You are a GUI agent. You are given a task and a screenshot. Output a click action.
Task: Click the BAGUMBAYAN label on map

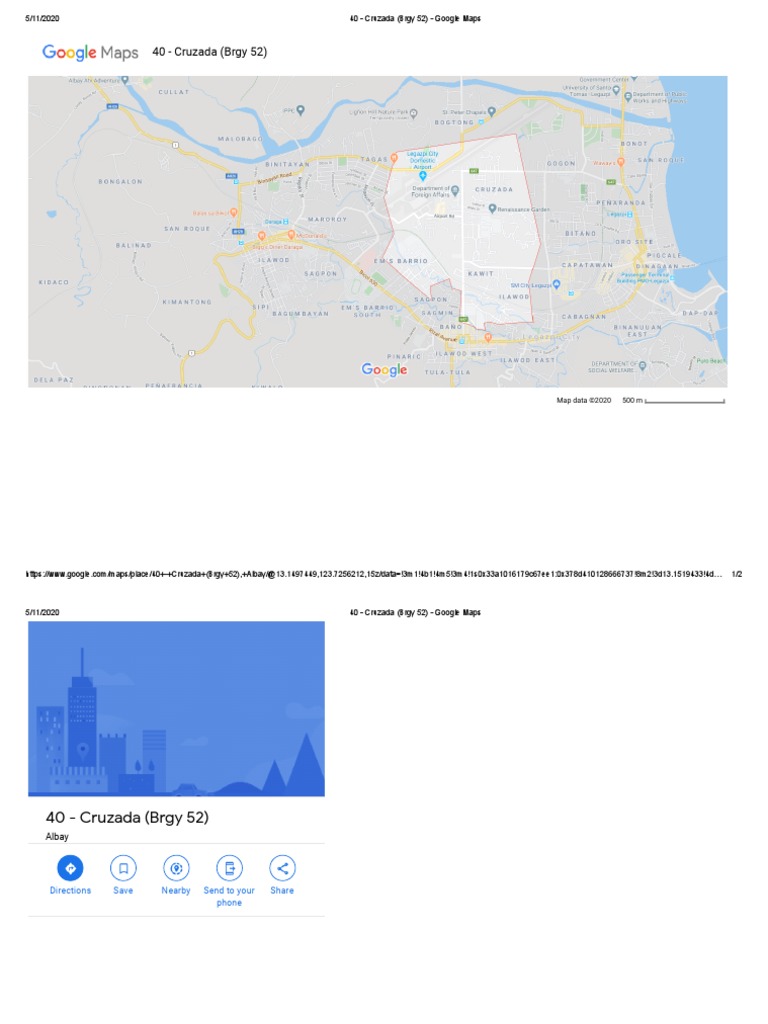click(300, 313)
